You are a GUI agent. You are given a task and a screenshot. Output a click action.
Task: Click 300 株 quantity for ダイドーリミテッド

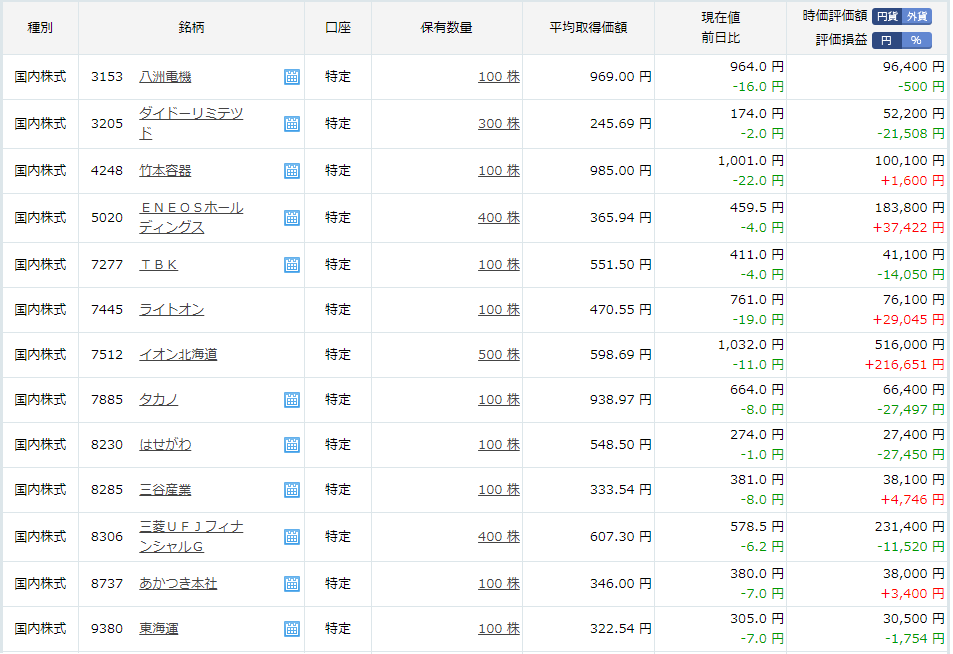point(499,123)
